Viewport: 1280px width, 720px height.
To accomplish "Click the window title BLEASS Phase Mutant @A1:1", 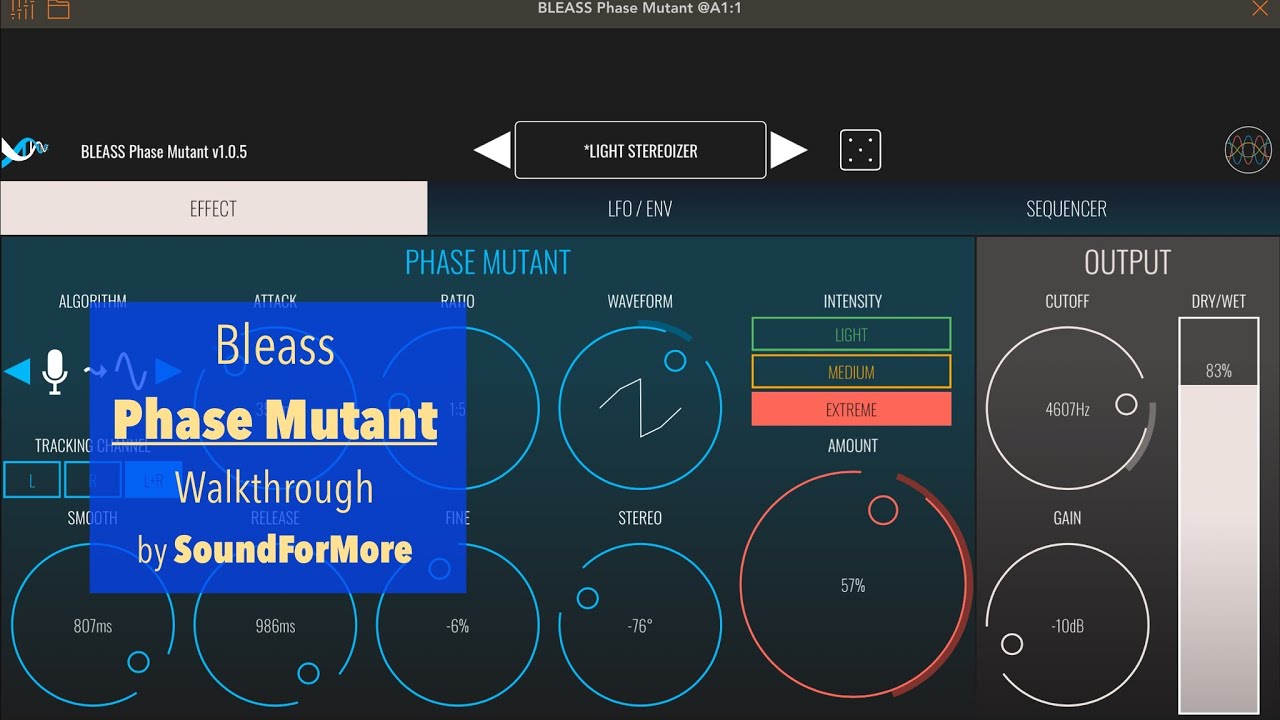I will pos(640,8).
